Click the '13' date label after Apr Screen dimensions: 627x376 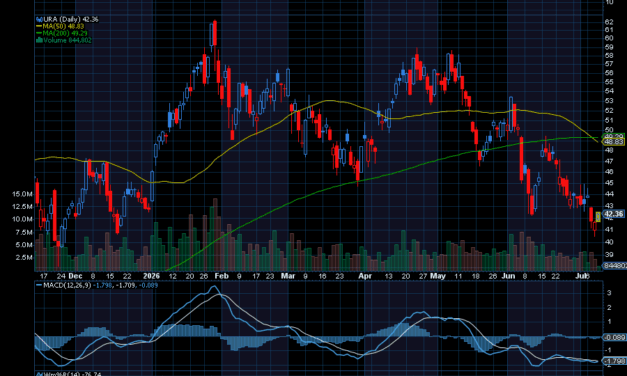(x=388, y=276)
